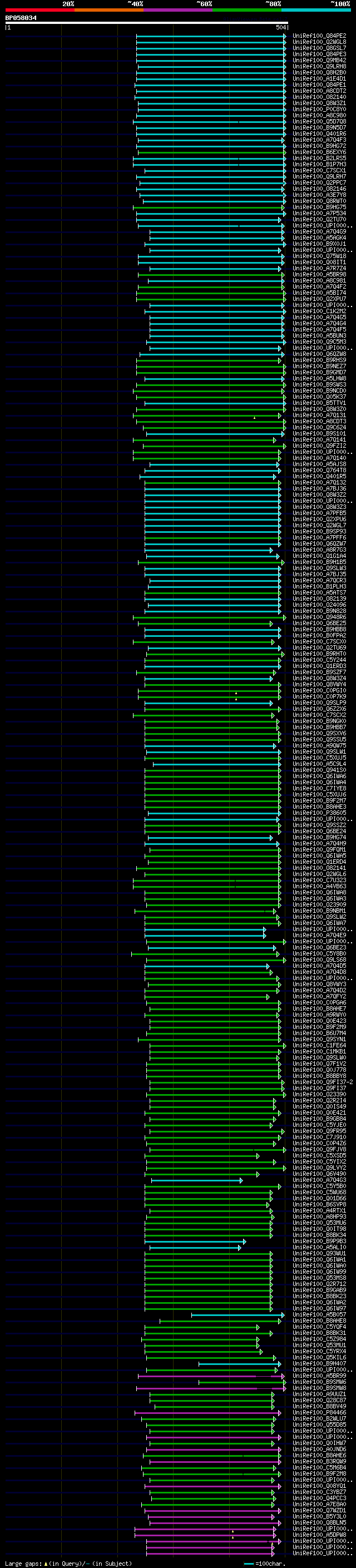The height and width of the screenshot is (1568, 356).
Task: Click hit label UniRef100_B9H407
Action: [319, 1363]
